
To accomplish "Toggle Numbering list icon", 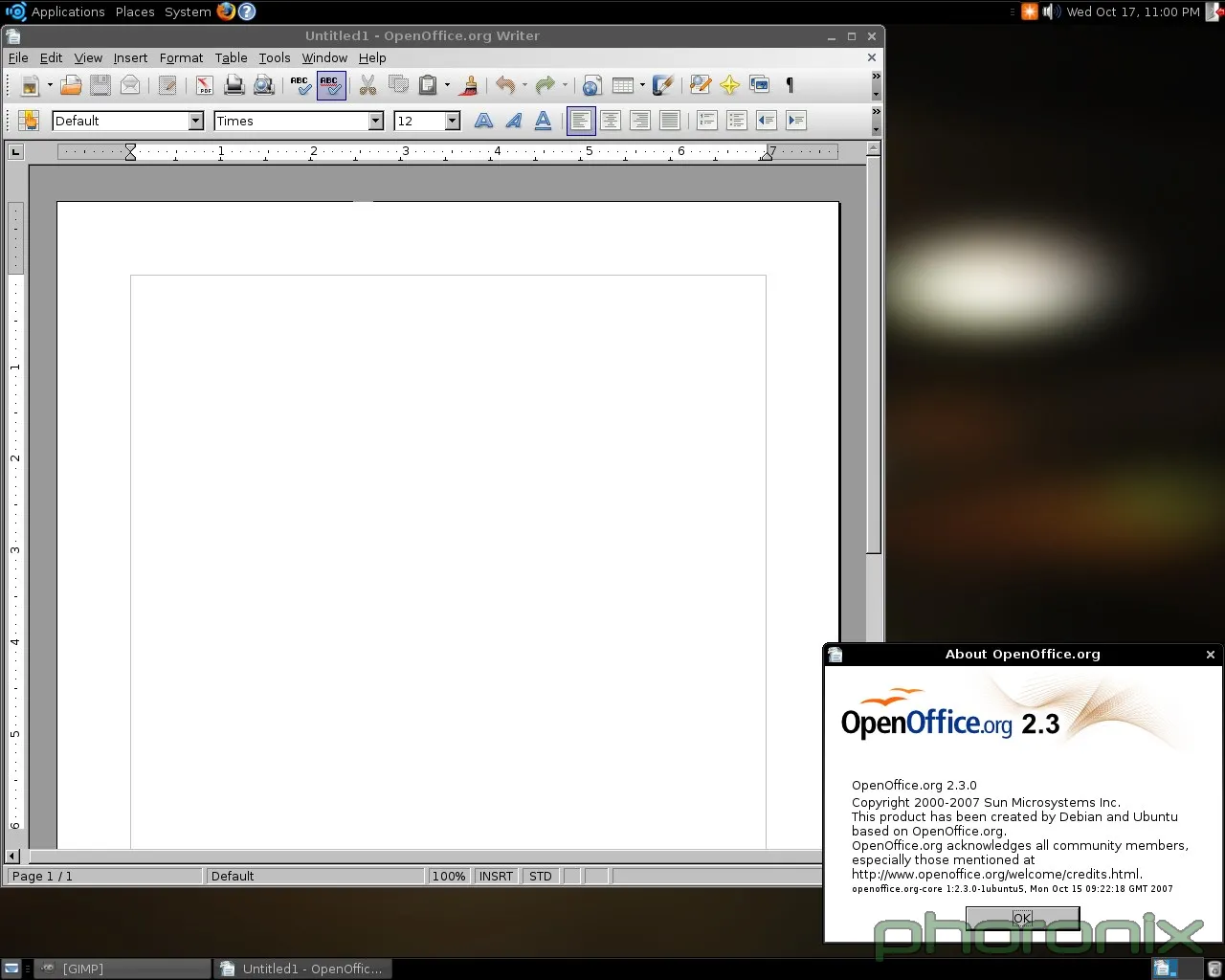I will tap(707, 121).
